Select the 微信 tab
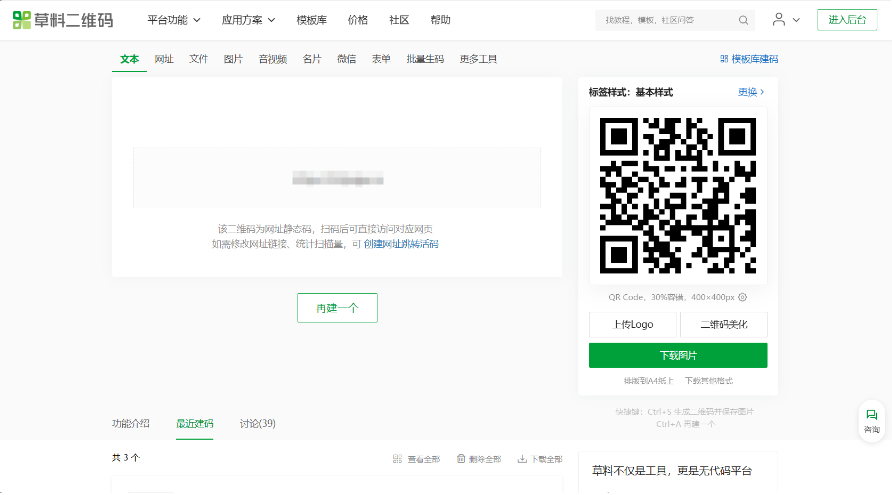 pos(346,59)
